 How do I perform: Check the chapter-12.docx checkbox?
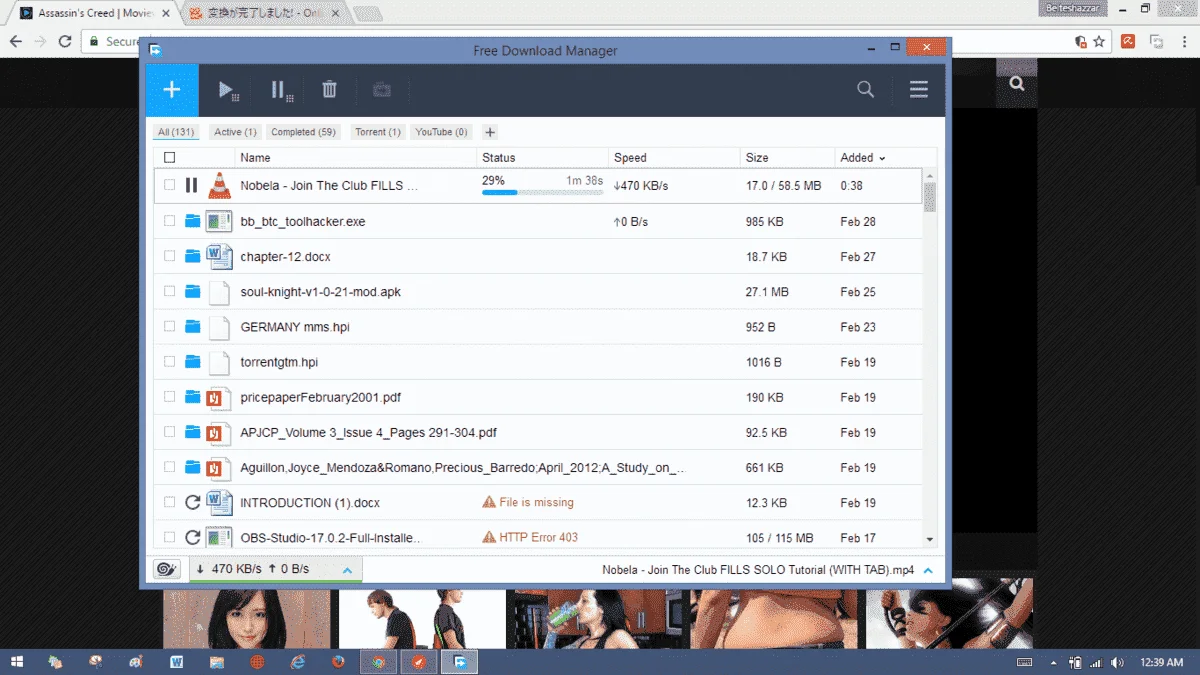pos(169,256)
